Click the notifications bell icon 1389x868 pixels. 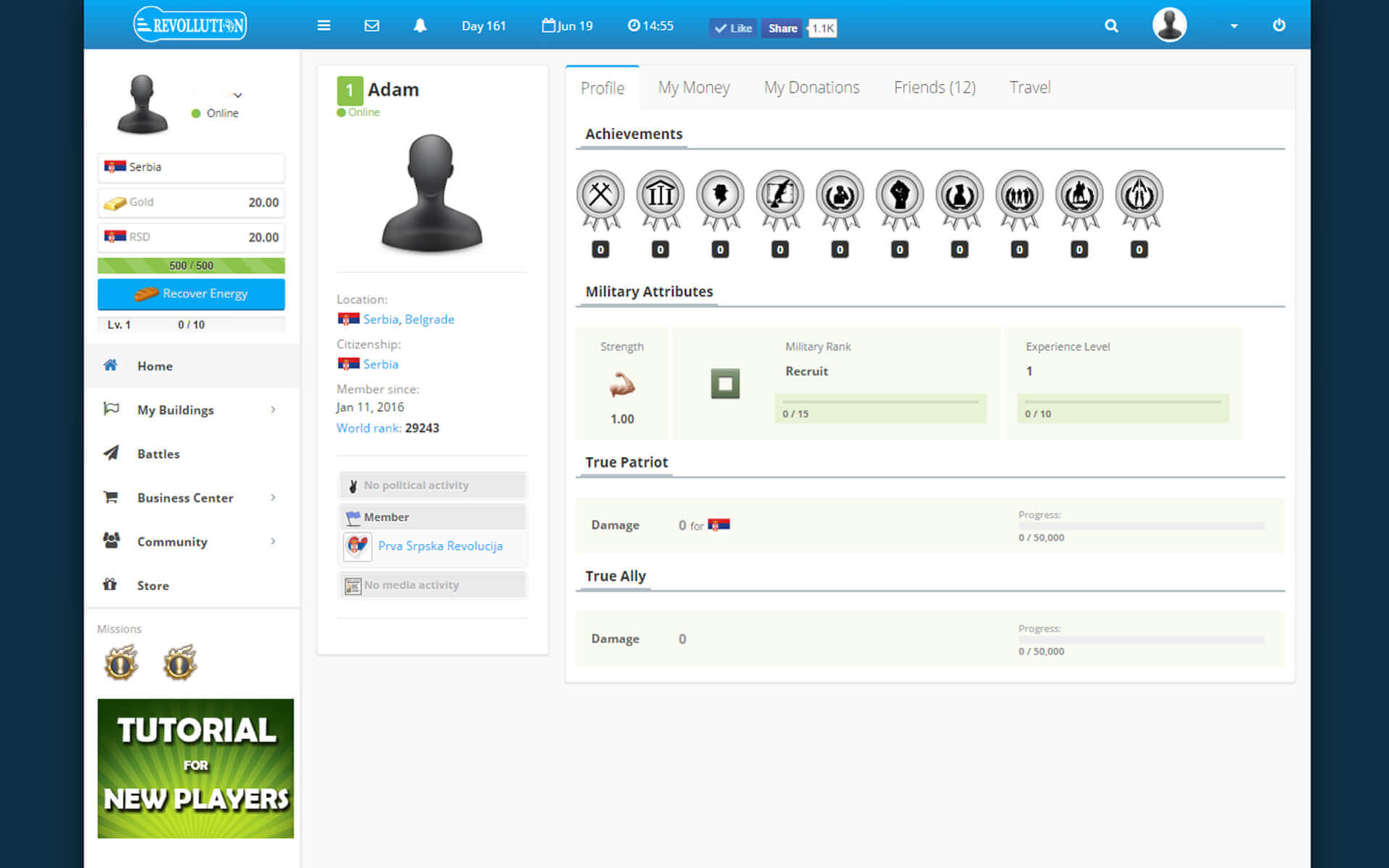[x=420, y=26]
